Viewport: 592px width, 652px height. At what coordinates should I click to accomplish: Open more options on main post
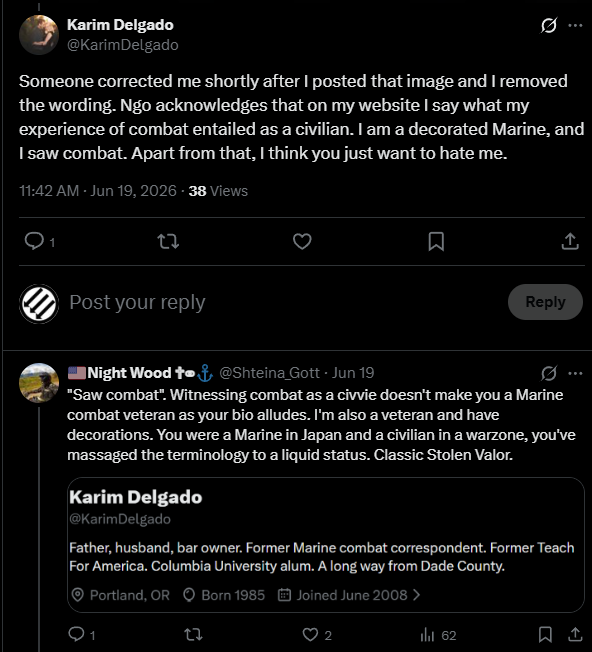click(575, 25)
